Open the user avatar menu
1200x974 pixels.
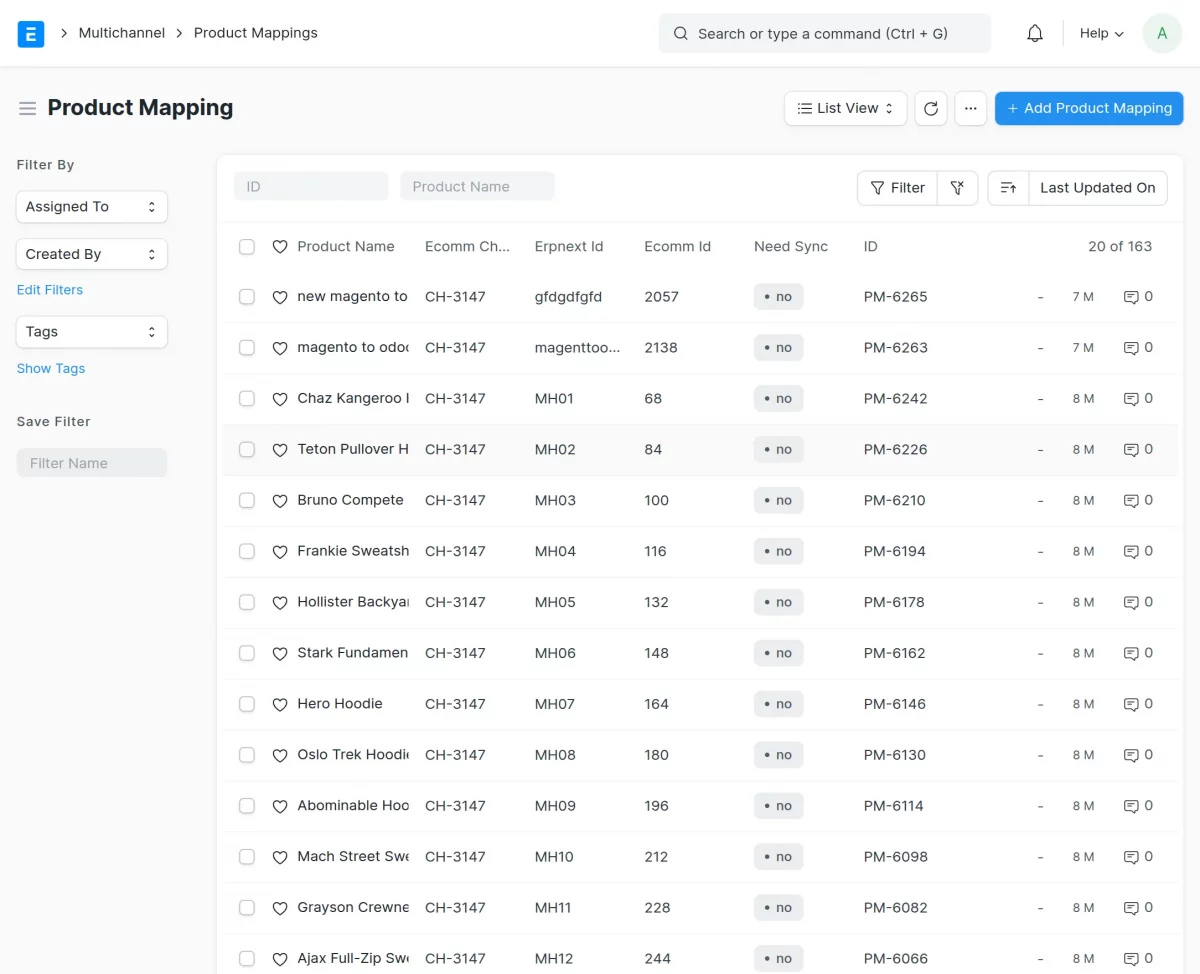tap(1162, 33)
